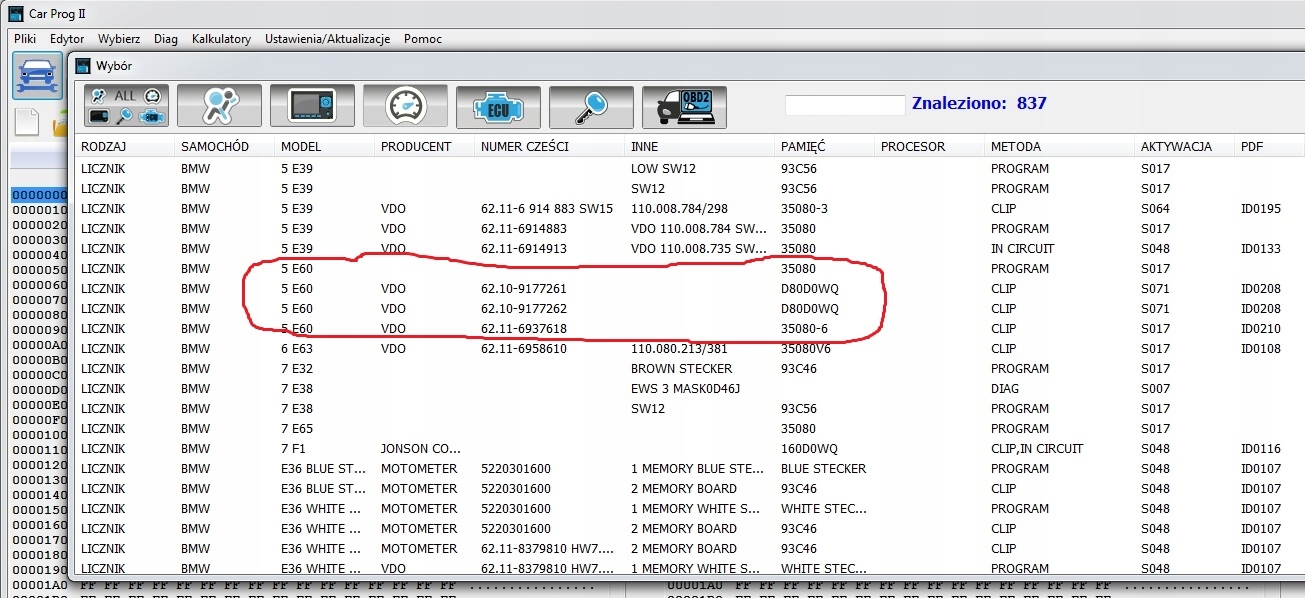
Task: Choose the car radio category filter
Action: point(312,105)
